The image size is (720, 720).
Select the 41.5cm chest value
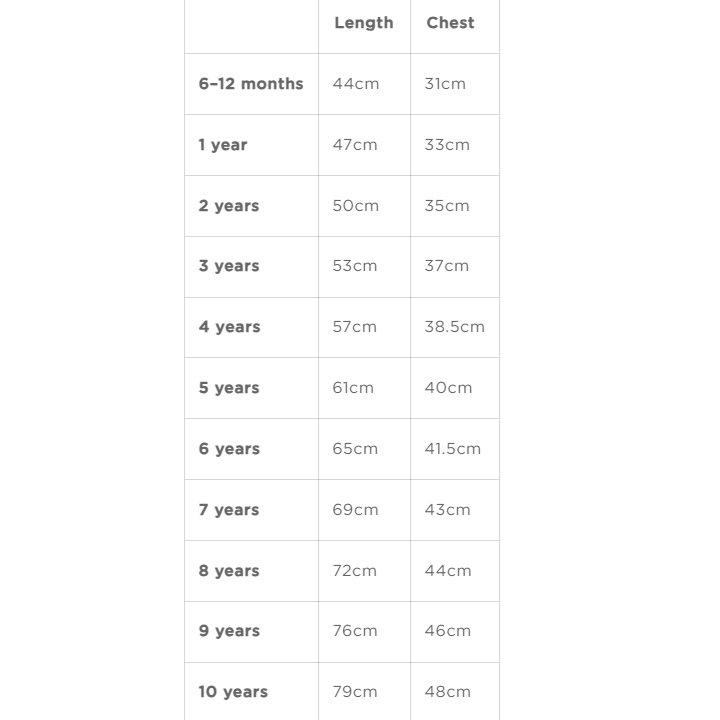point(452,449)
